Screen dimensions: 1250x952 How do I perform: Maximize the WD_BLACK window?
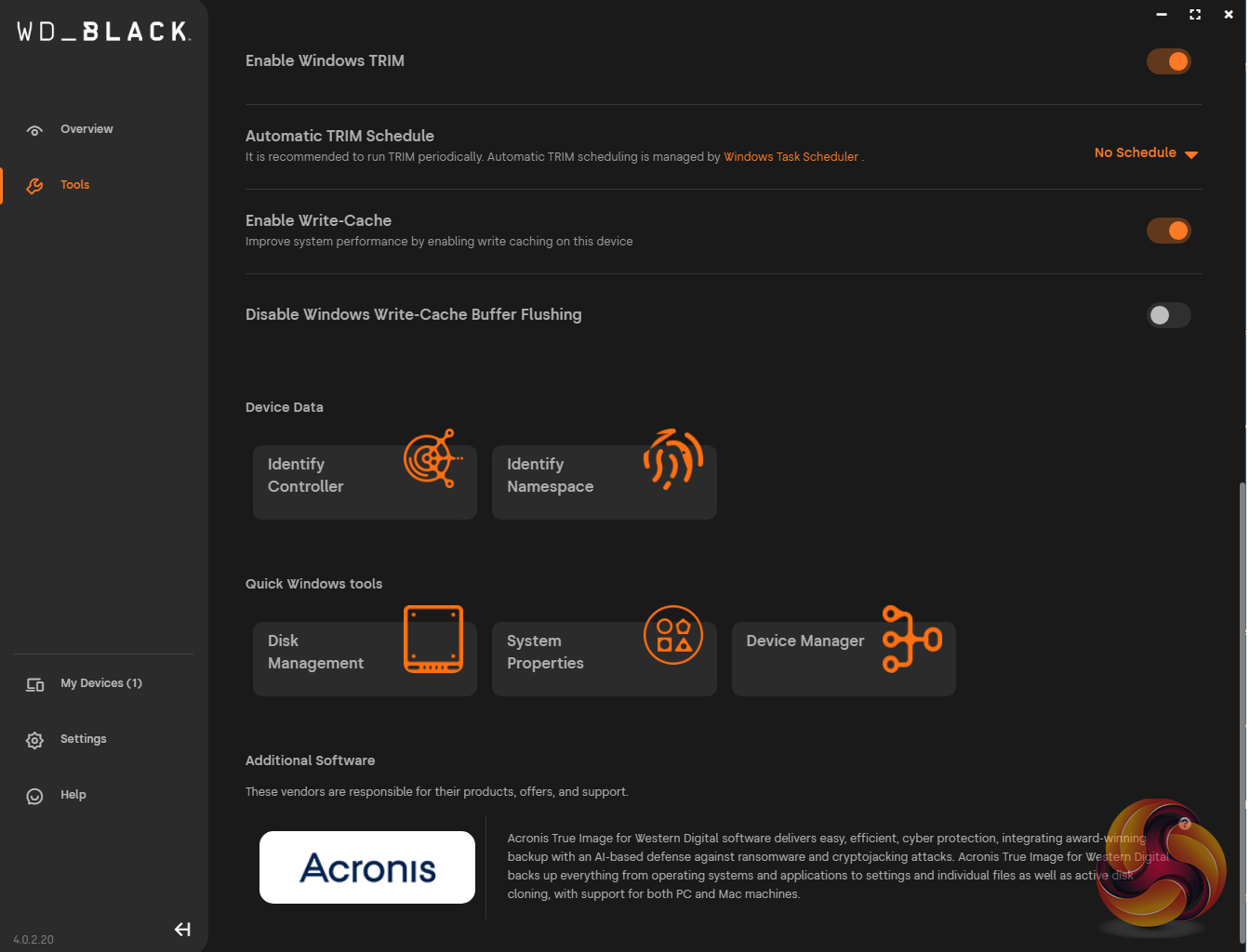tap(1195, 14)
